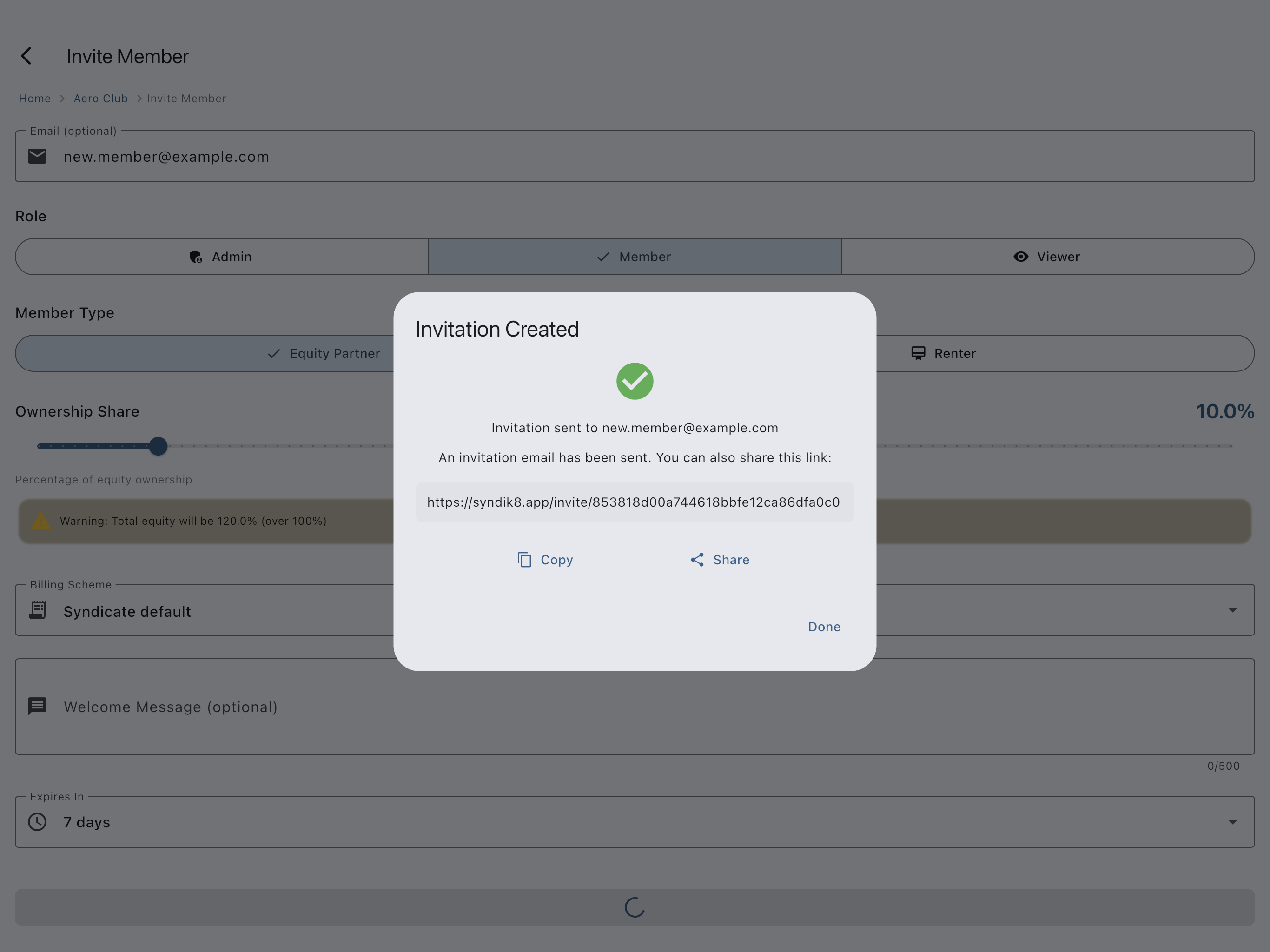
Task: Click the equity warning triangle icon
Action: (41, 521)
